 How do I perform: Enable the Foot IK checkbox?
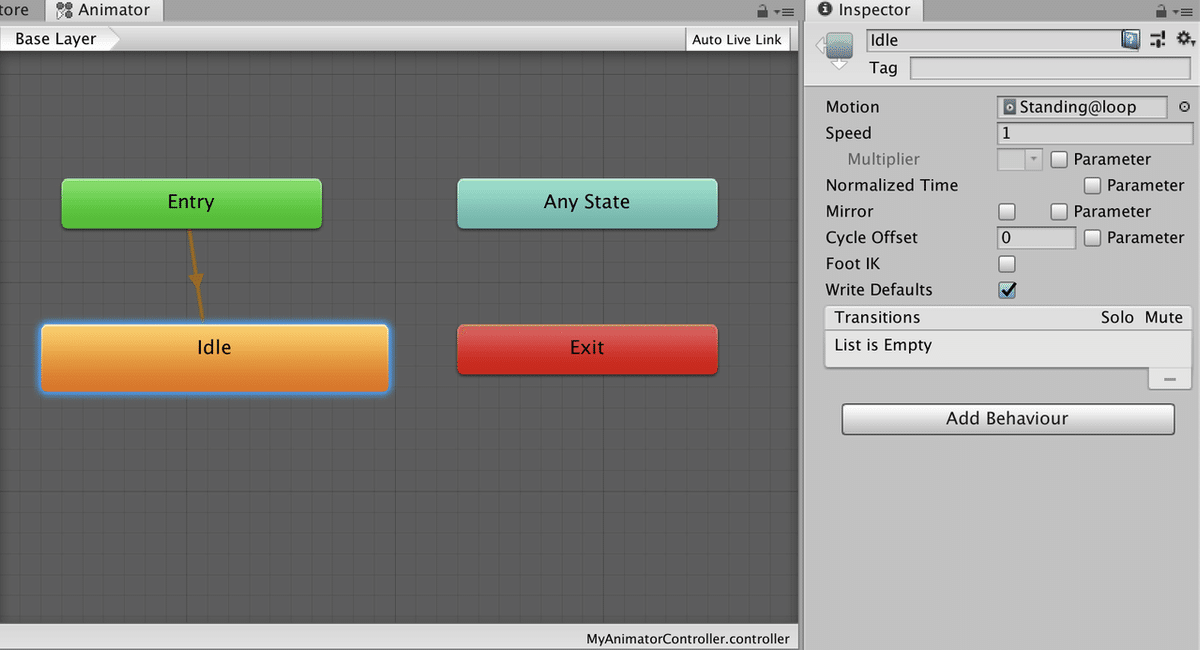tap(1007, 263)
